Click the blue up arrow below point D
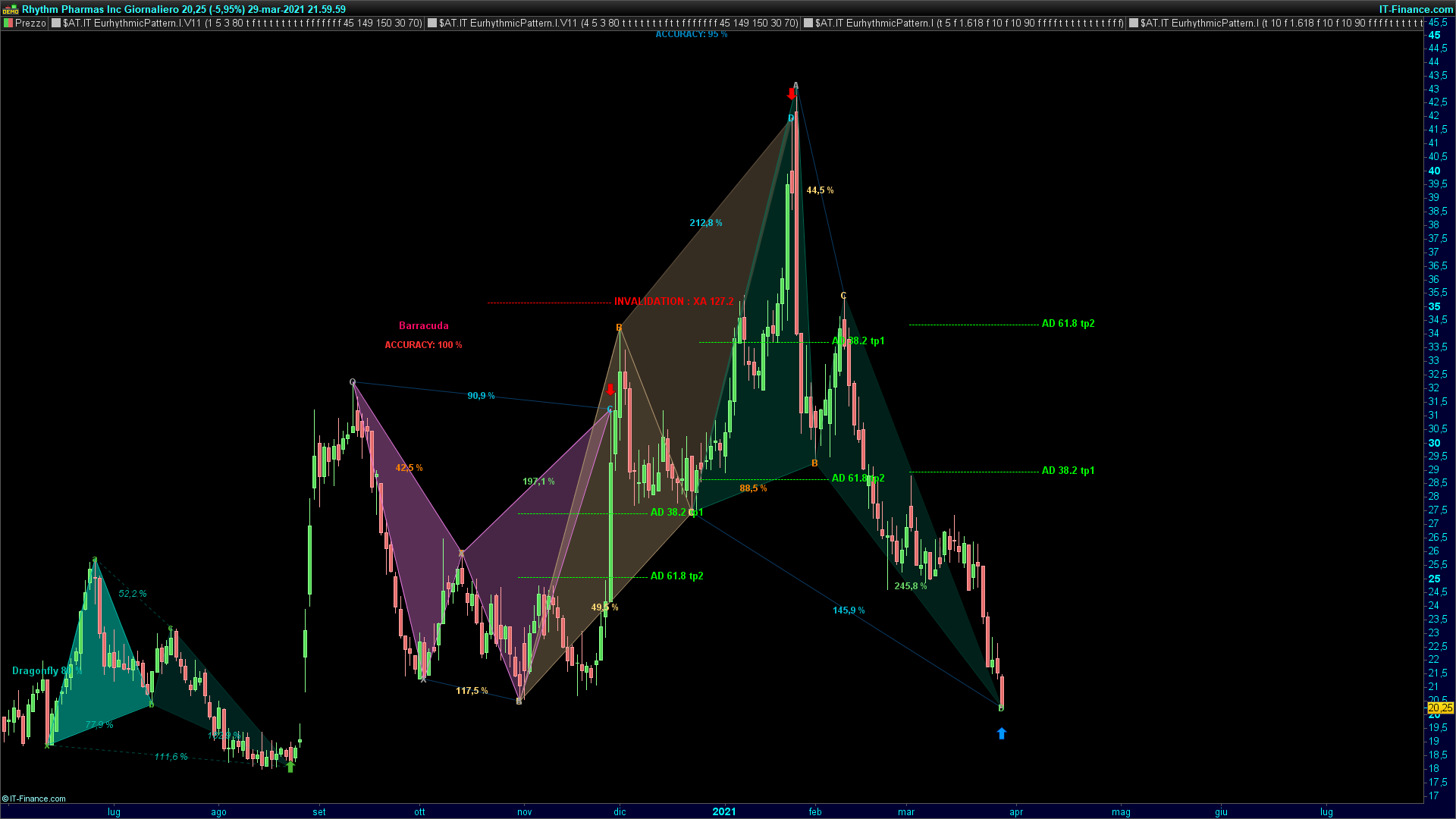Image resolution: width=1456 pixels, height=819 pixels. (x=1001, y=733)
